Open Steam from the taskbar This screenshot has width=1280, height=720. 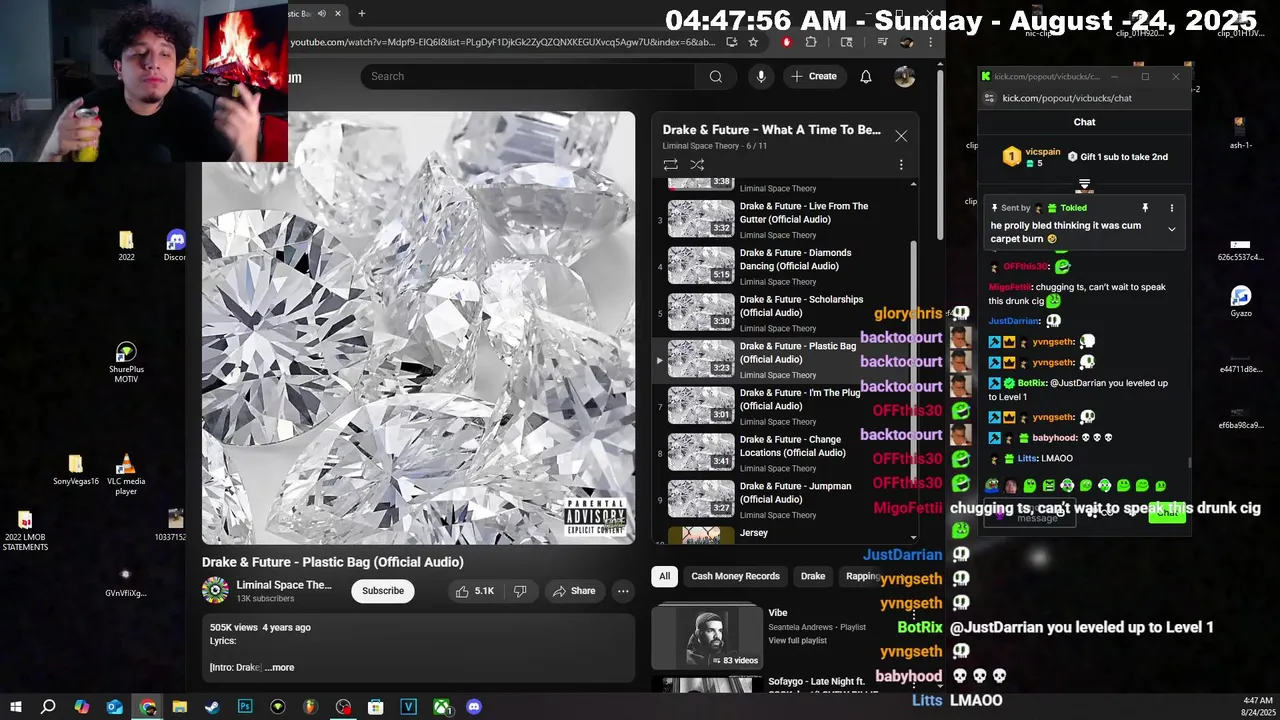click(x=212, y=707)
